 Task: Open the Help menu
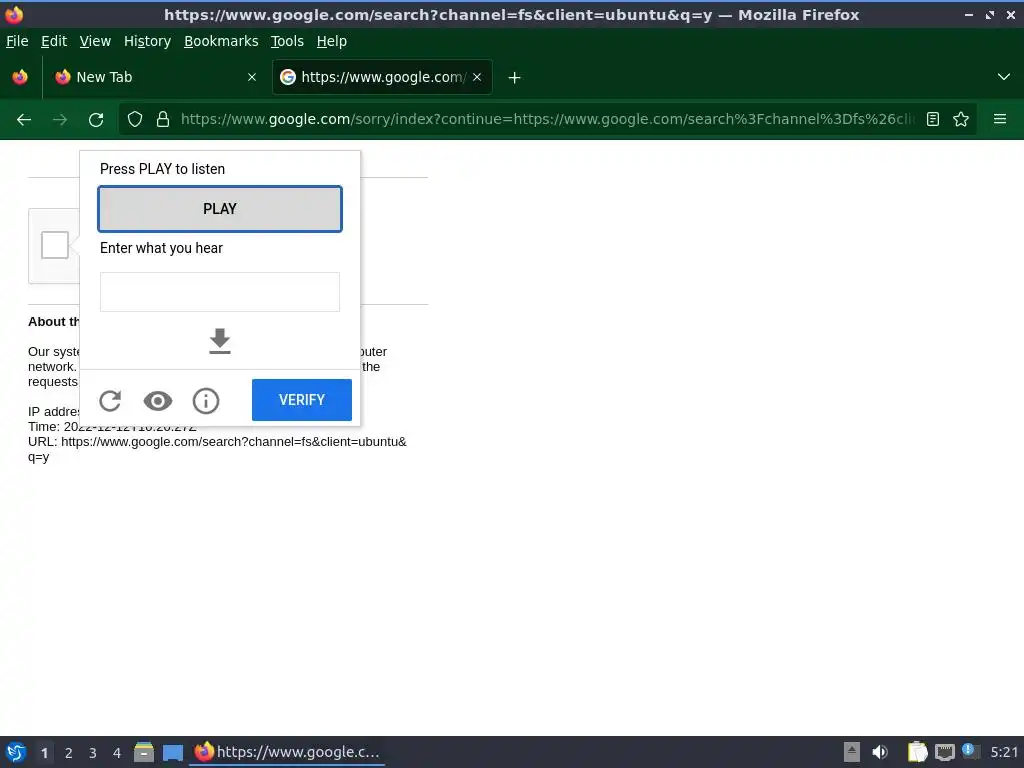click(x=332, y=41)
